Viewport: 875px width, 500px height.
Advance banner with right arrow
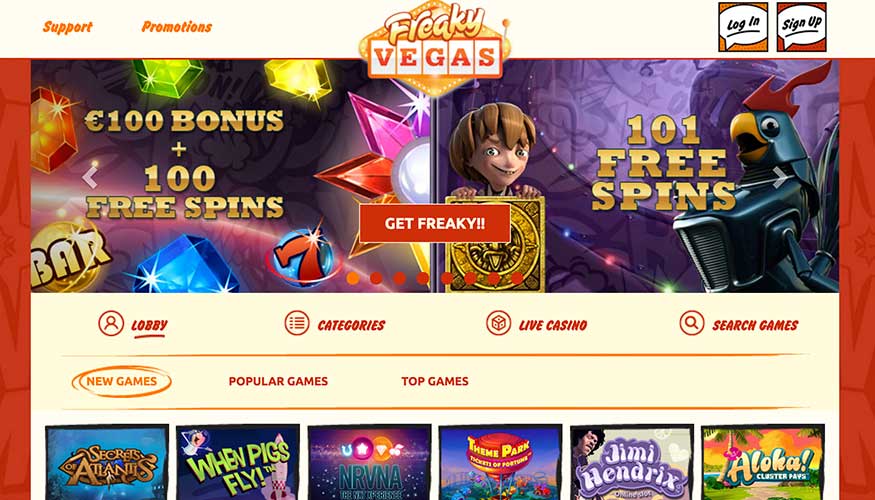tap(780, 177)
